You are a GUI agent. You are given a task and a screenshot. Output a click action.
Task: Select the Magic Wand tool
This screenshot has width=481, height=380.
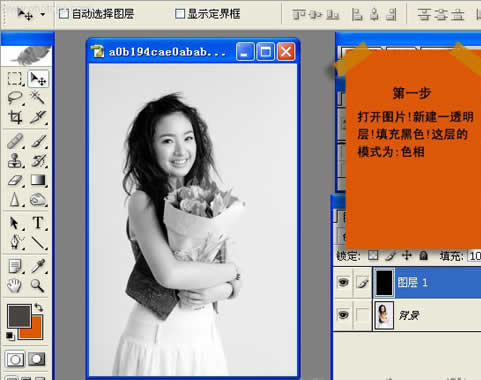pos(38,98)
